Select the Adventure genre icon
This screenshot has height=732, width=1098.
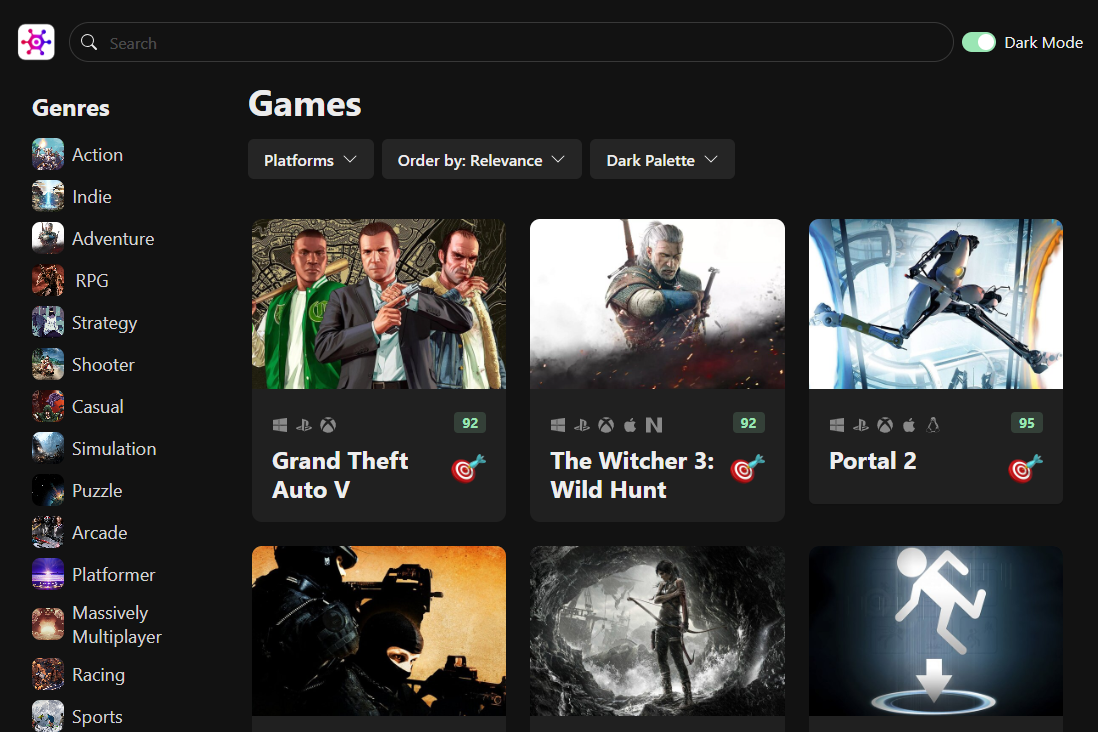pos(48,238)
